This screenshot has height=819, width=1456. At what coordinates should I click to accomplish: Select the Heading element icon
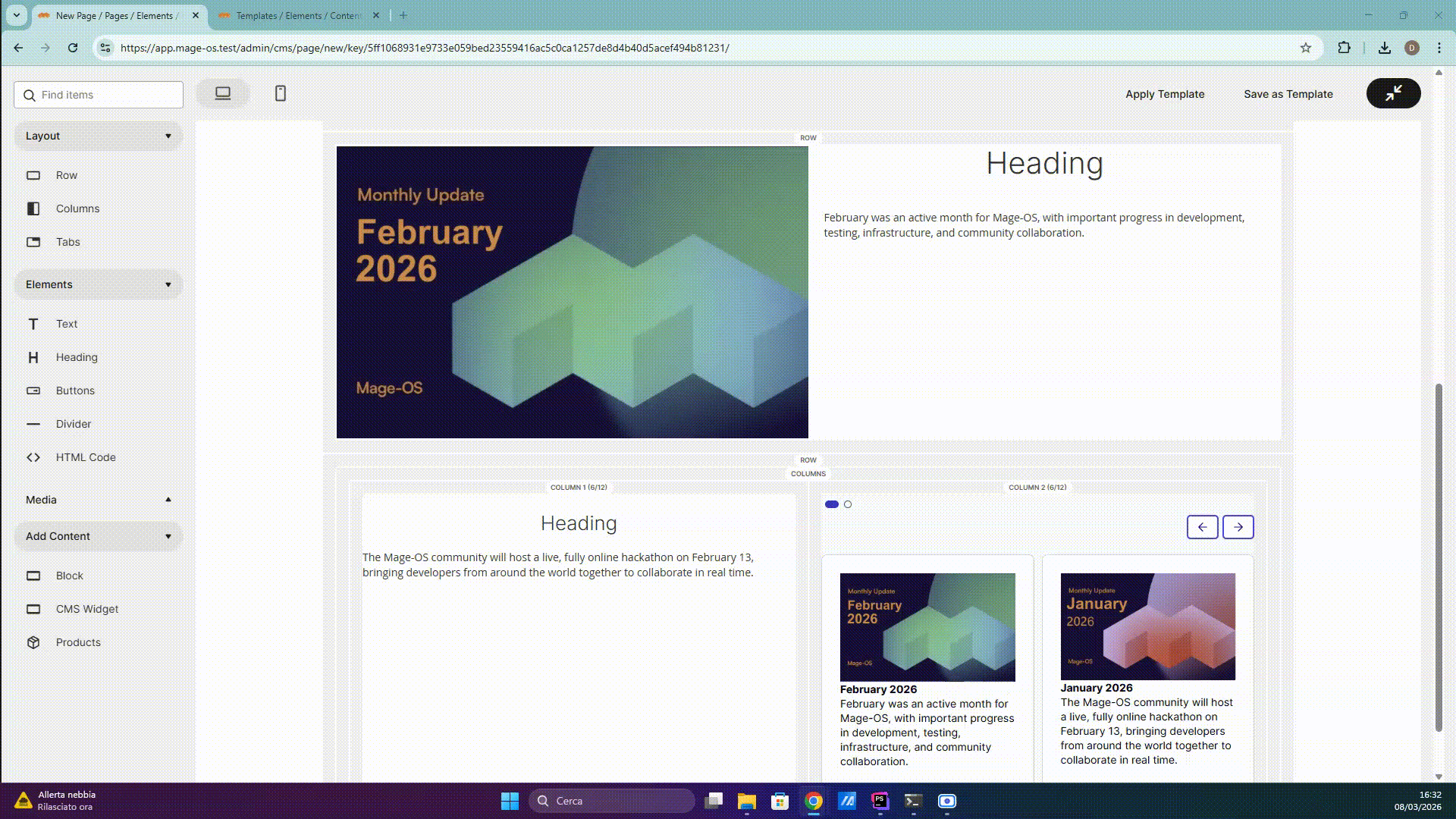(x=33, y=357)
